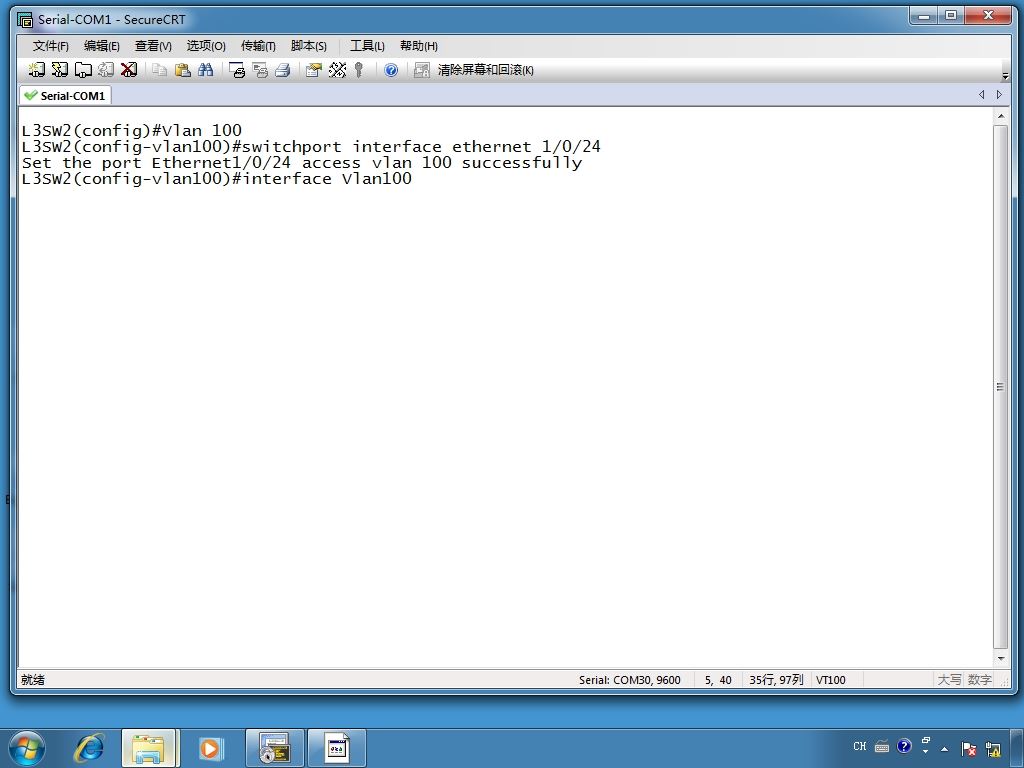Screen dimensions: 1024x768
Task: Click the Connect in Tab icon
Action: click(x=83, y=70)
